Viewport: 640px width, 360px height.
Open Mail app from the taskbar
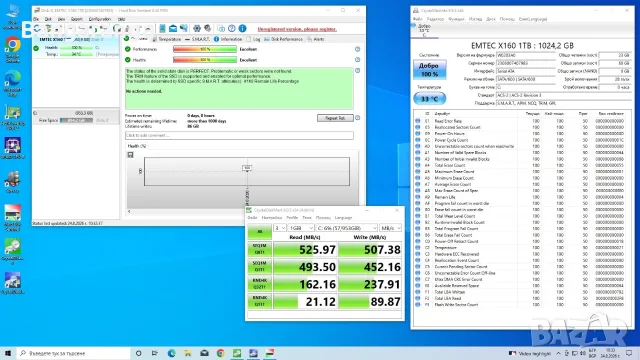pyautogui.click(x=204, y=353)
